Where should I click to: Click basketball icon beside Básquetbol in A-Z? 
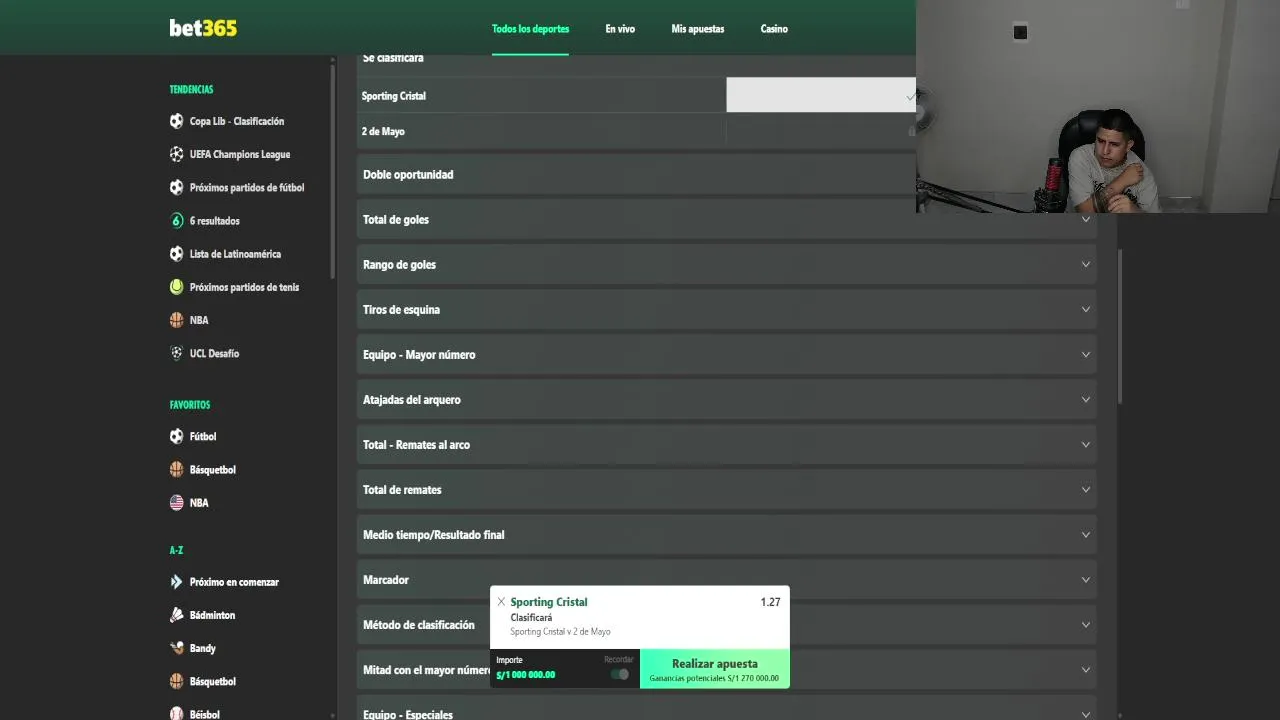[177, 681]
